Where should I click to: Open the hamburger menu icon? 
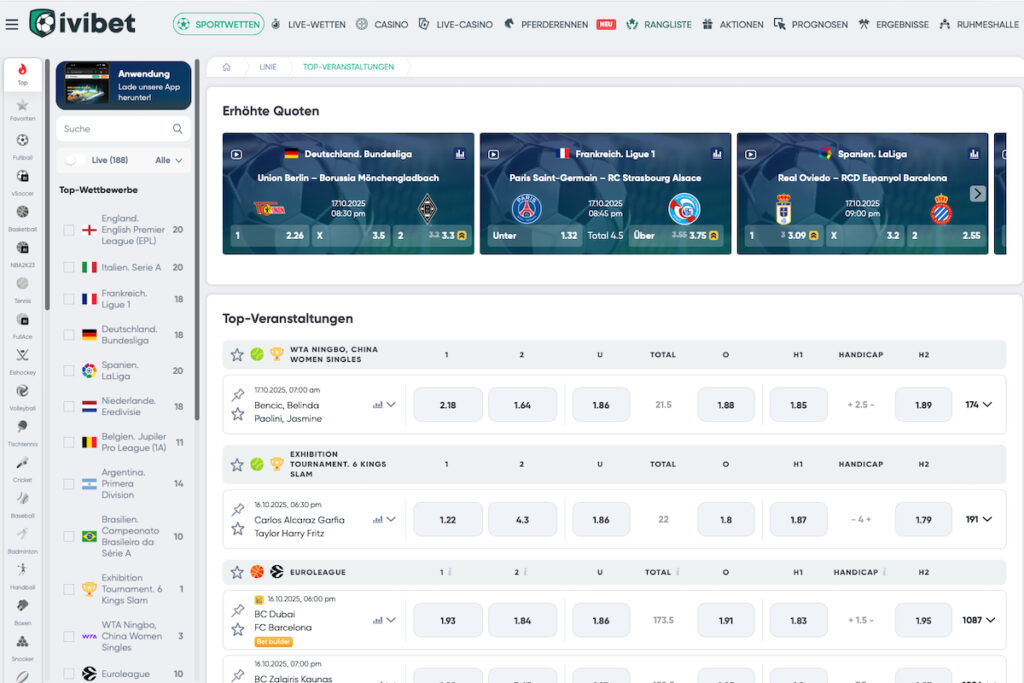(x=12, y=25)
